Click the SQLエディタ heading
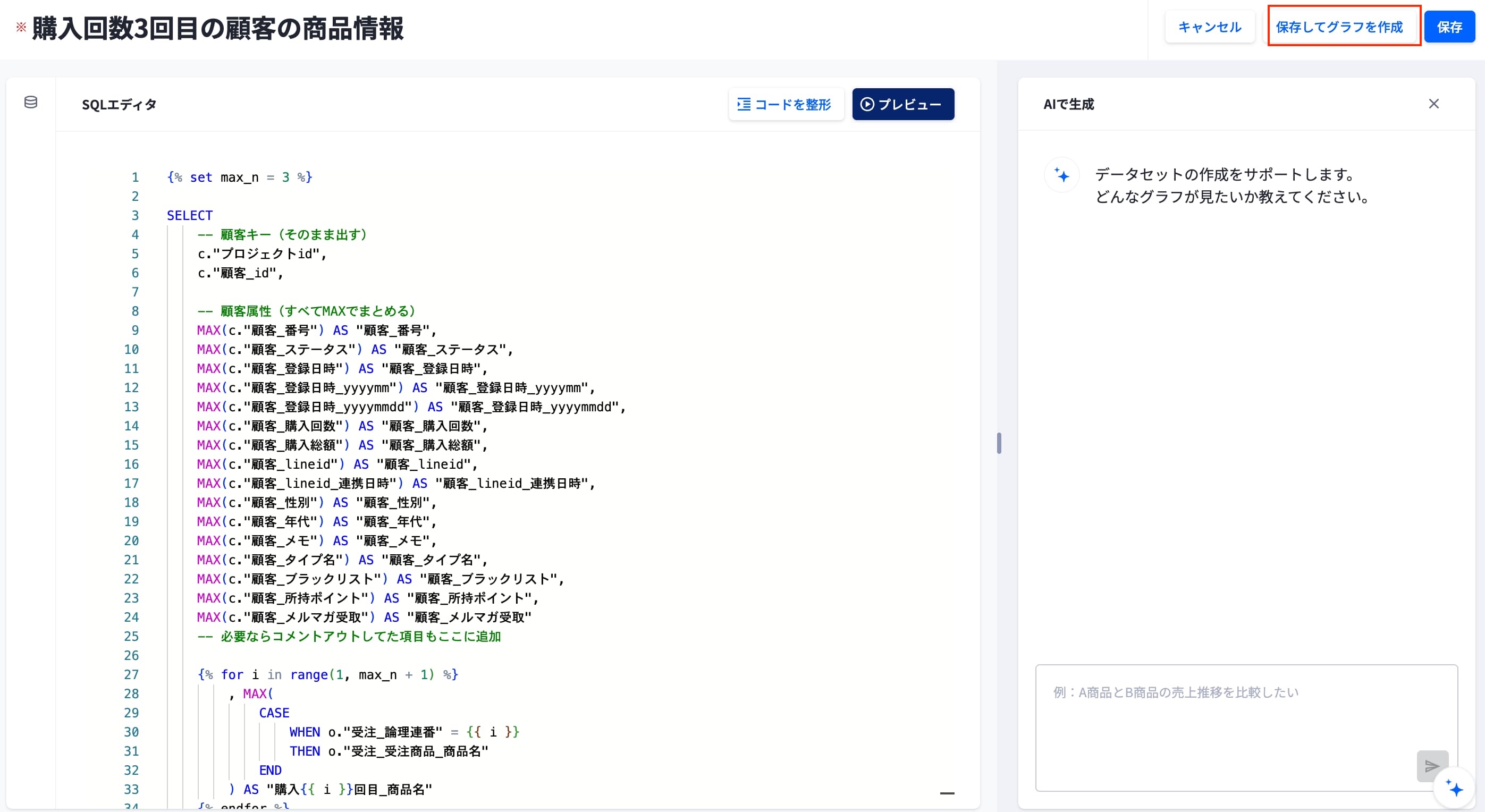The height and width of the screenshot is (812, 1485). click(119, 104)
